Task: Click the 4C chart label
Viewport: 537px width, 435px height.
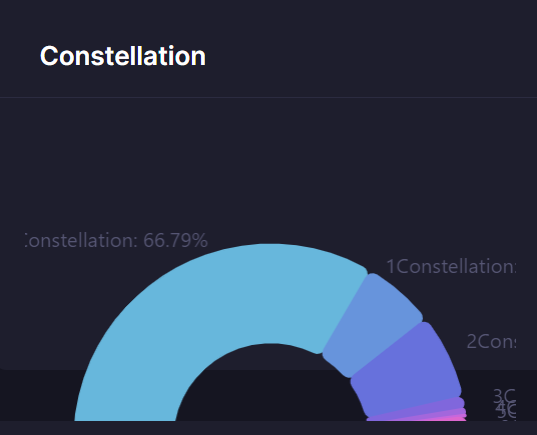Action: pos(506,407)
